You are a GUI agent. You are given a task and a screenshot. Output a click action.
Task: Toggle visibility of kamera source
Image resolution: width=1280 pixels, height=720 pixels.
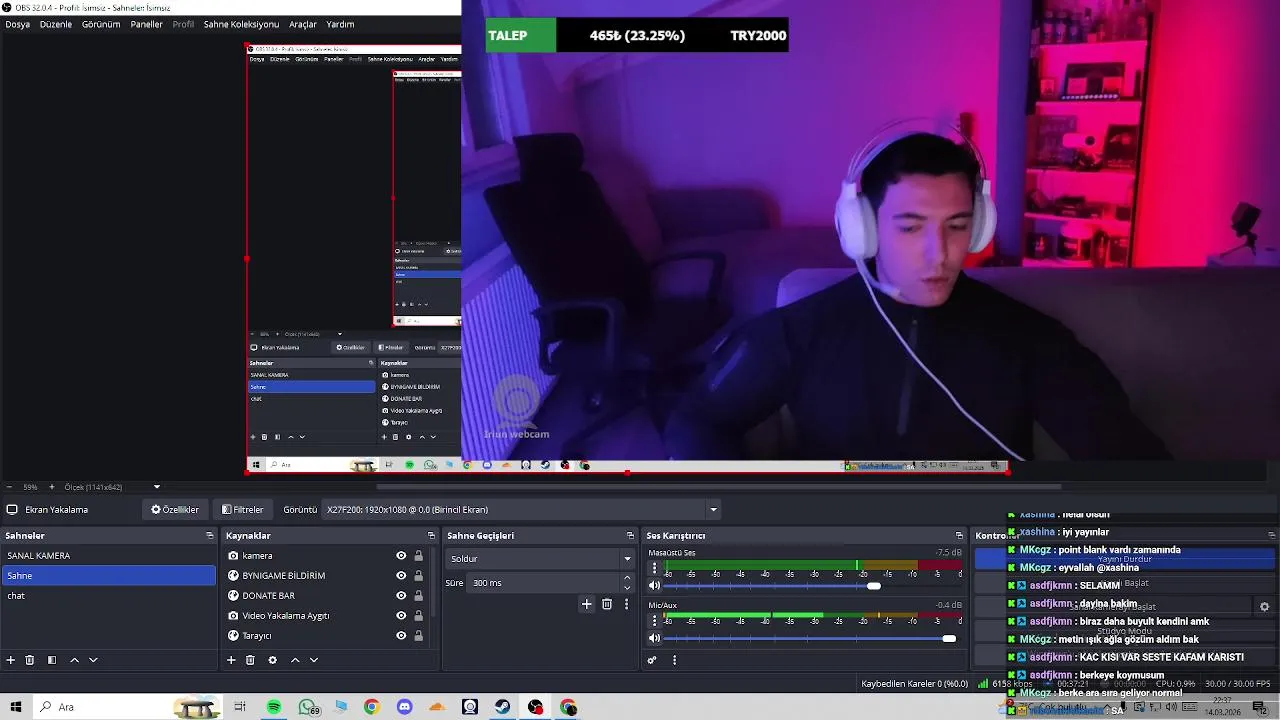point(401,556)
